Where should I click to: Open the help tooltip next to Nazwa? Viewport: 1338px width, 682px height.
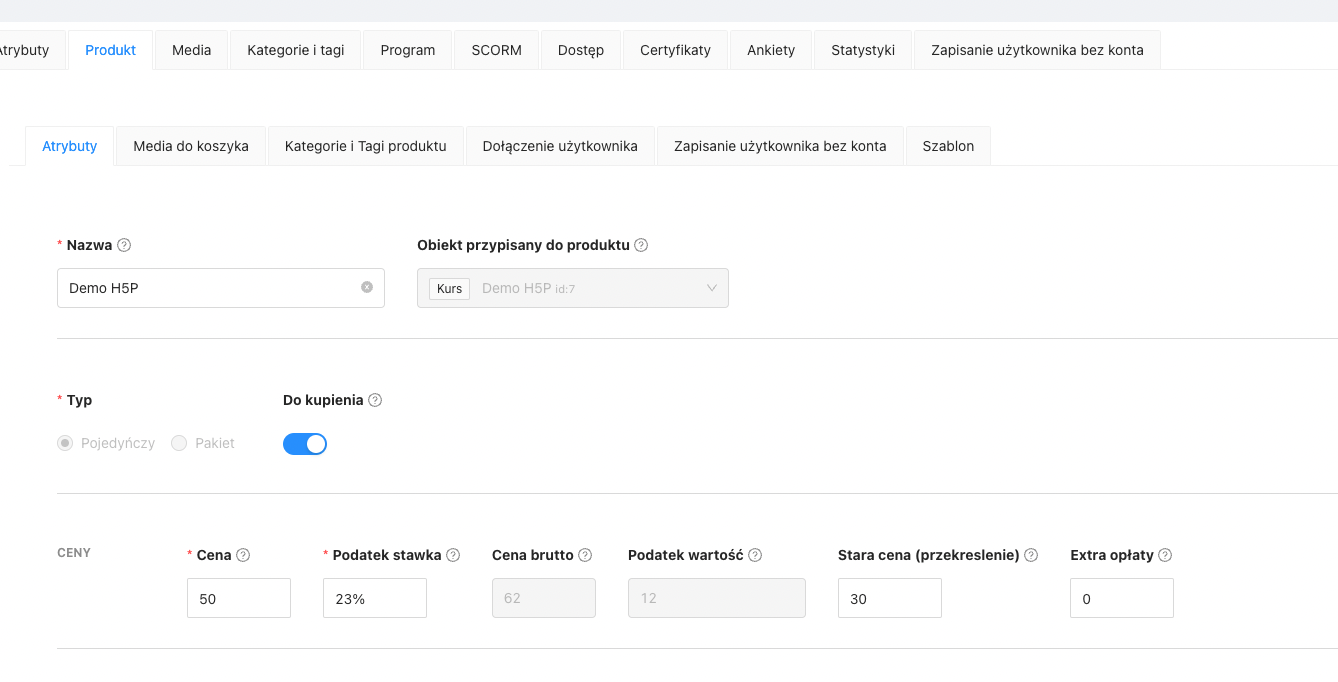click(x=123, y=244)
